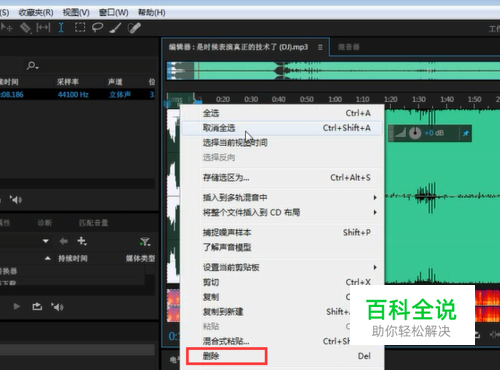Switch to the 诊断 panel tab
Viewport: 500px width, 370px height.
click(45, 223)
